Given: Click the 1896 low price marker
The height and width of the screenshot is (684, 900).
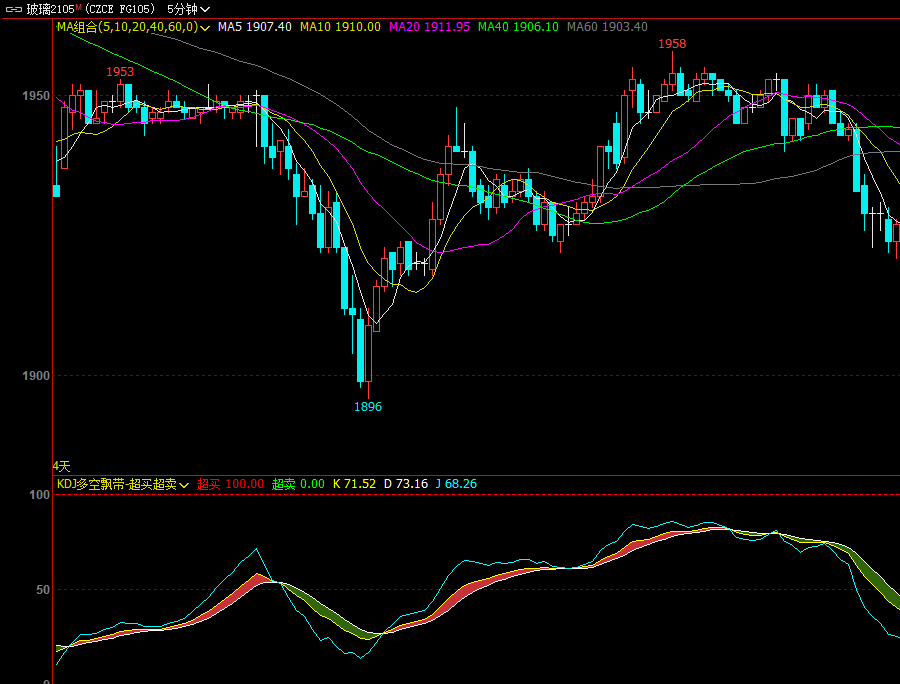Looking at the screenshot, I should (368, 407).
